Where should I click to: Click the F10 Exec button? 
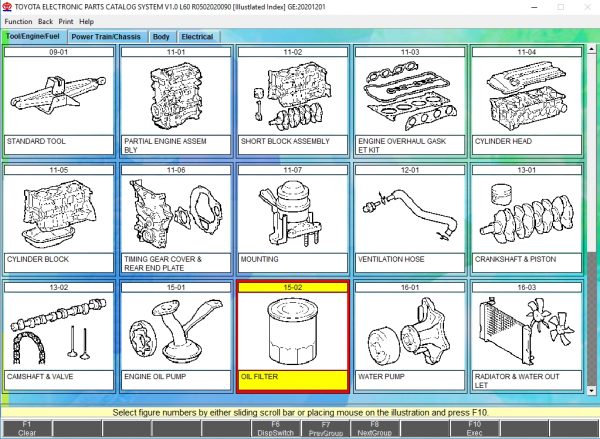click(474, 429)
